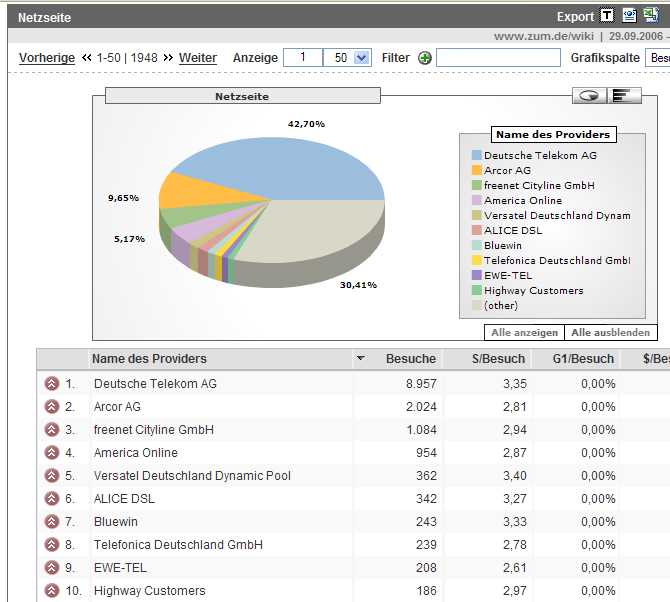
Task: Click the red arrow icon beside Bluewin
Action: (x=52, y=522)
